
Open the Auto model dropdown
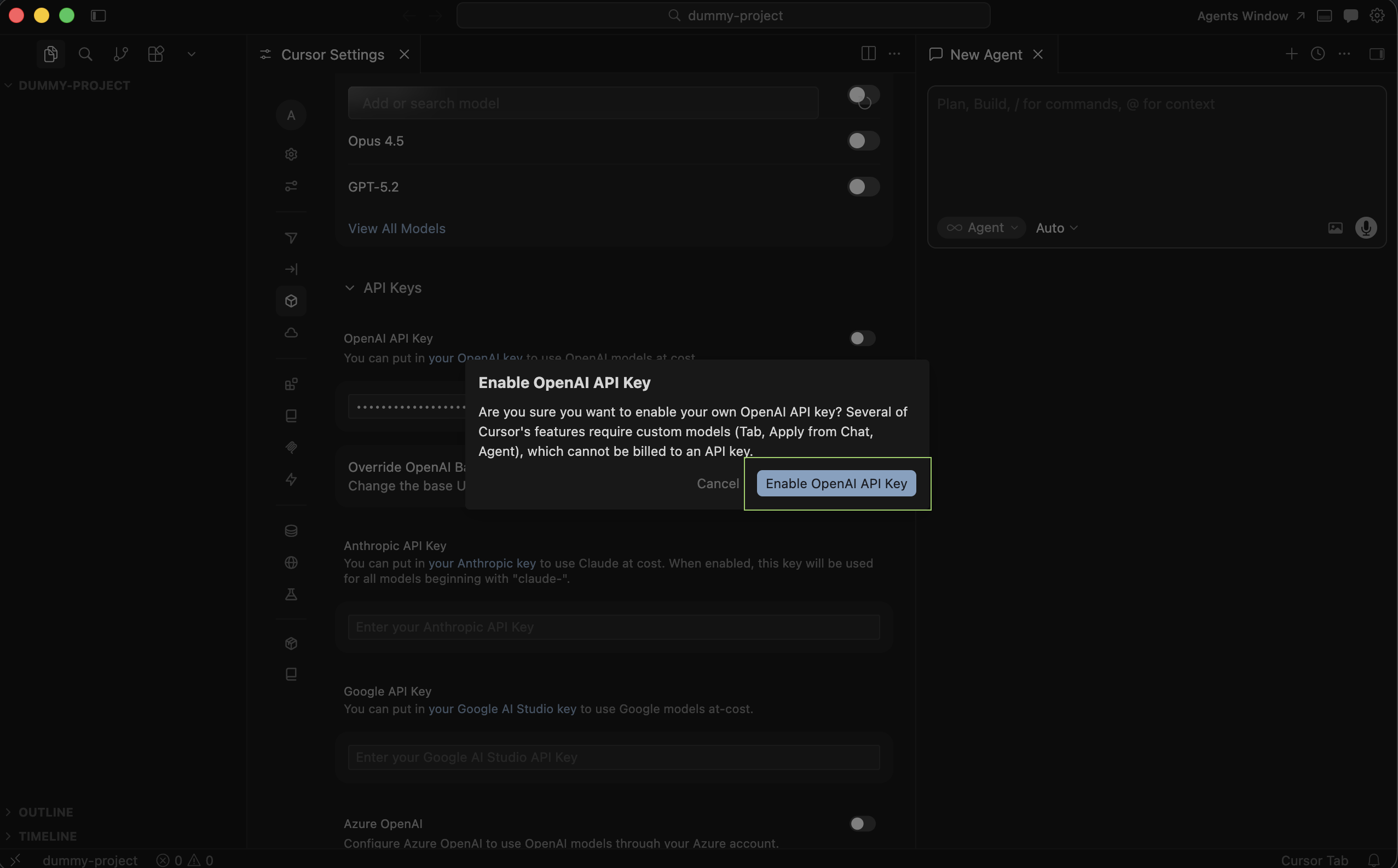click(x=1056, y=228)
